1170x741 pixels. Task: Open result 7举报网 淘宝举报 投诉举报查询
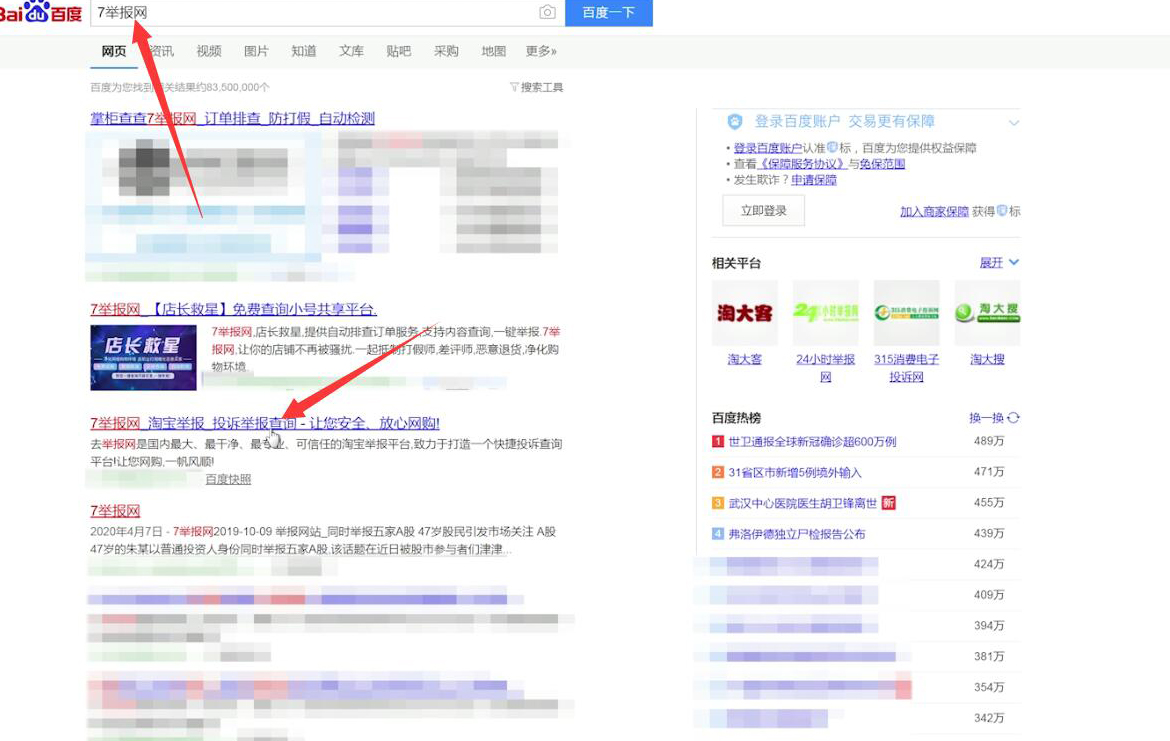(x=265, y=423)
